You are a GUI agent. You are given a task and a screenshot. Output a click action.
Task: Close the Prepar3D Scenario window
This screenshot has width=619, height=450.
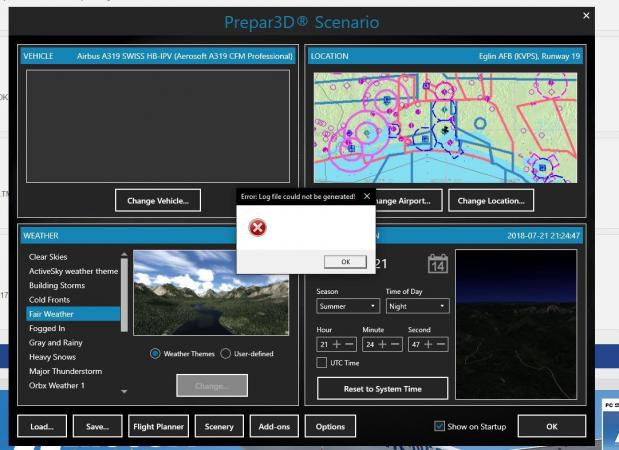586,15
